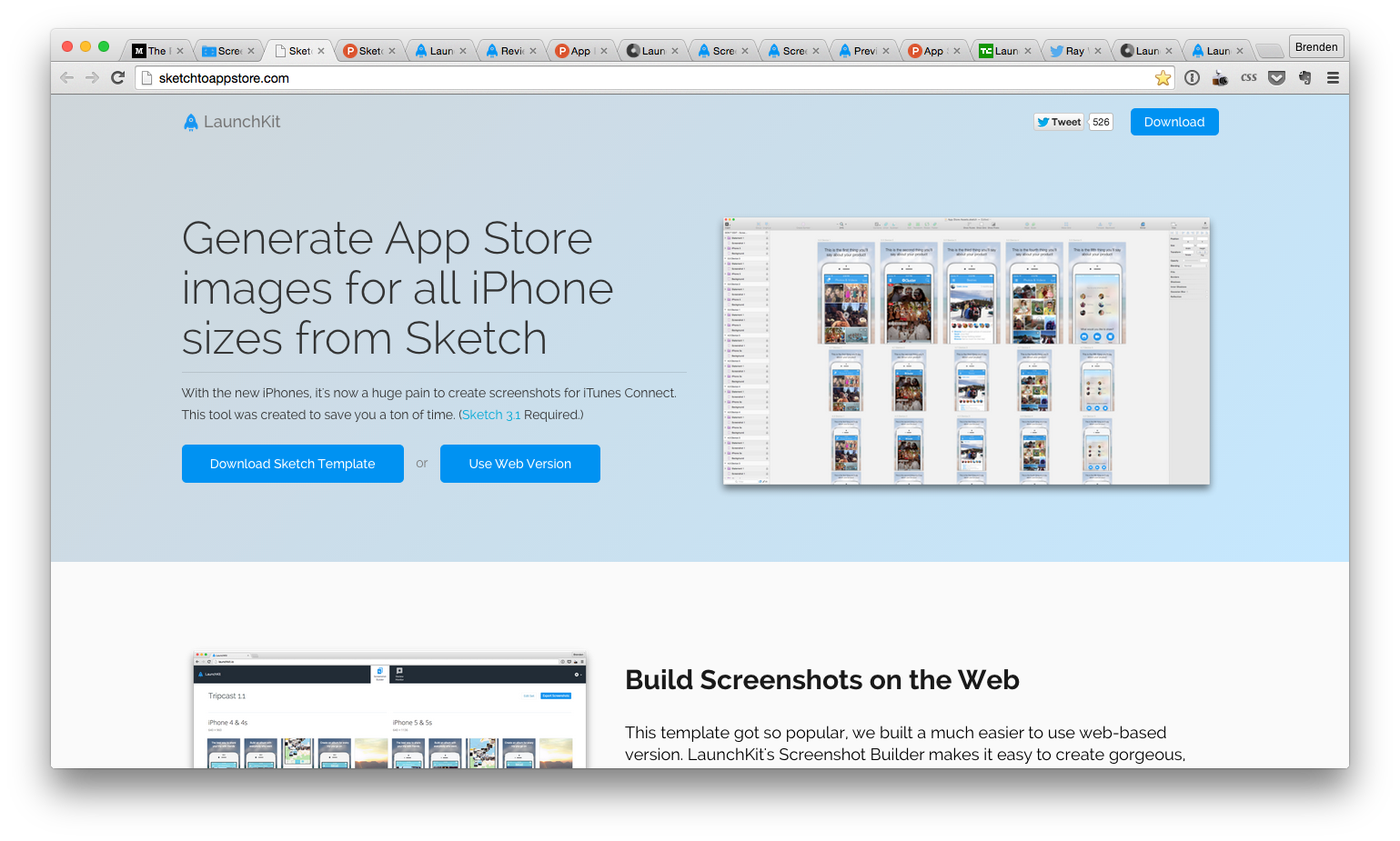Click Use Web Version

pos(520,464)
